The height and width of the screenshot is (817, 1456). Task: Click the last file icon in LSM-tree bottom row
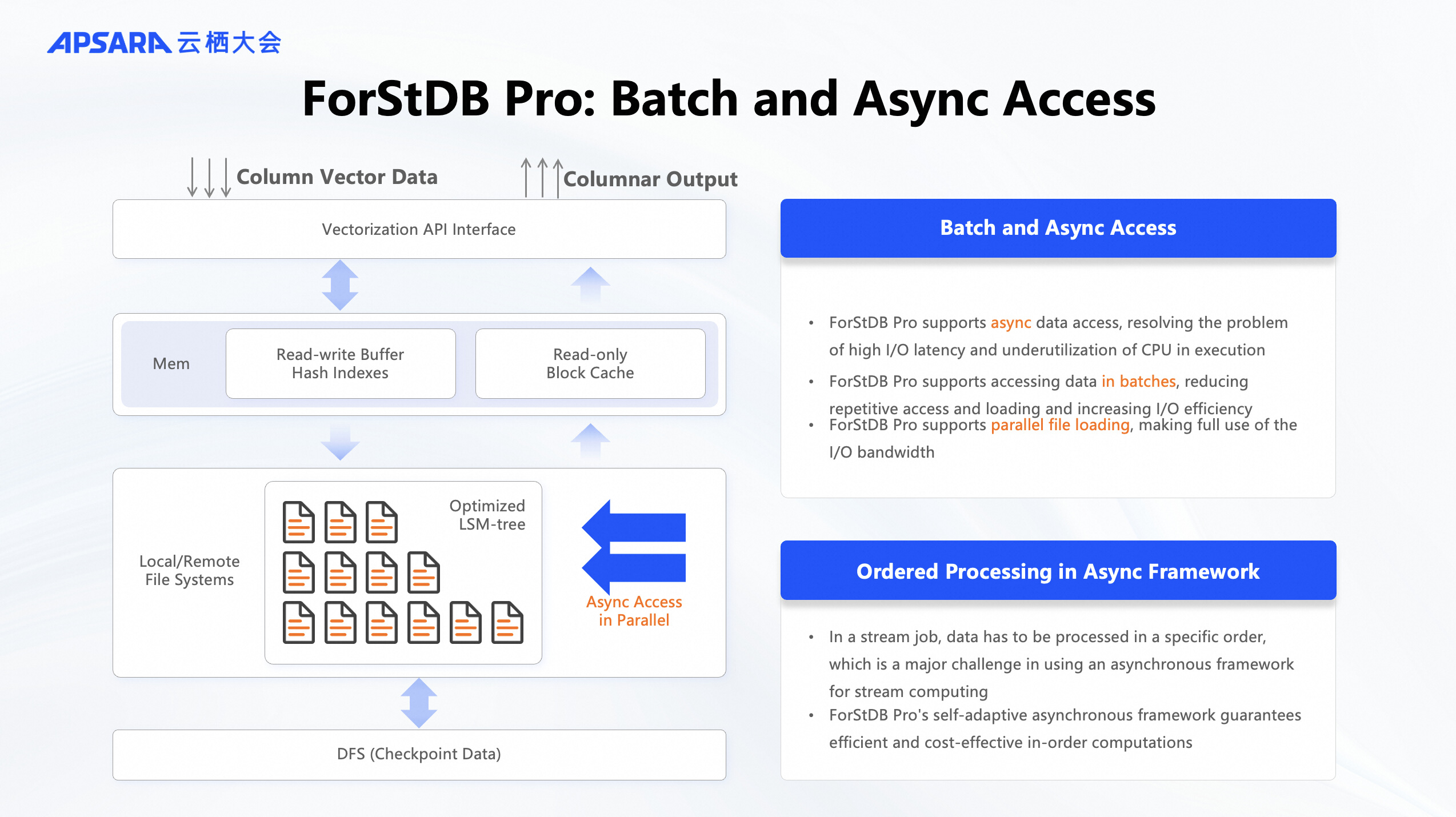(x=507, y=623)
